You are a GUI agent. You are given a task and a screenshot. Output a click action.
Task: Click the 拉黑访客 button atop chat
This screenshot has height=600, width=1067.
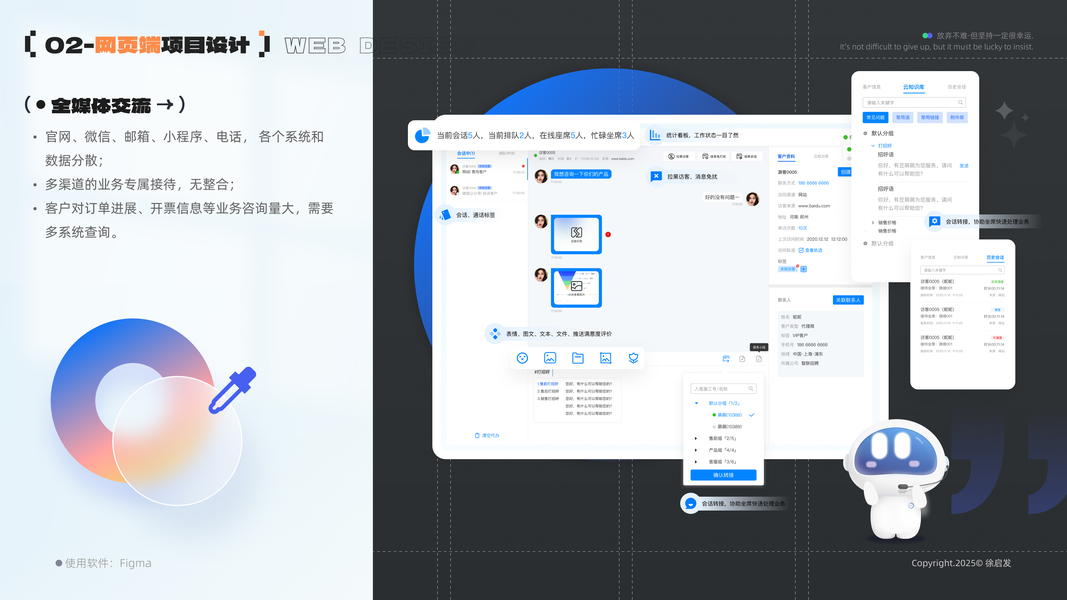click(678, 156)
